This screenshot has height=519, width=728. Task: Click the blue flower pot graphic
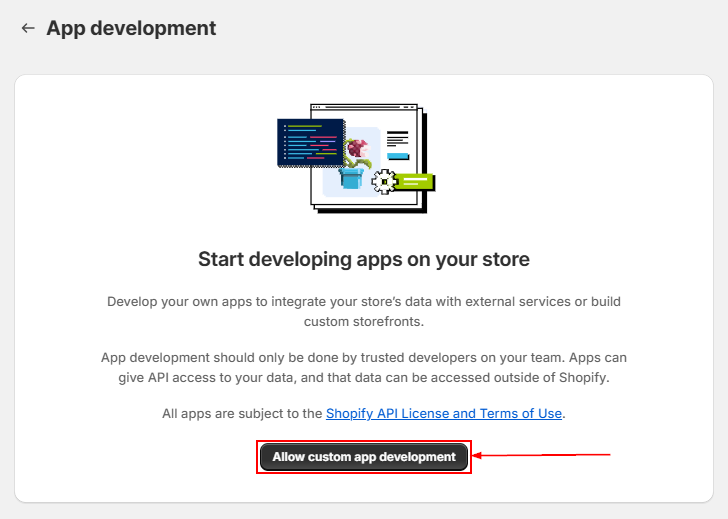pos(350,177)
